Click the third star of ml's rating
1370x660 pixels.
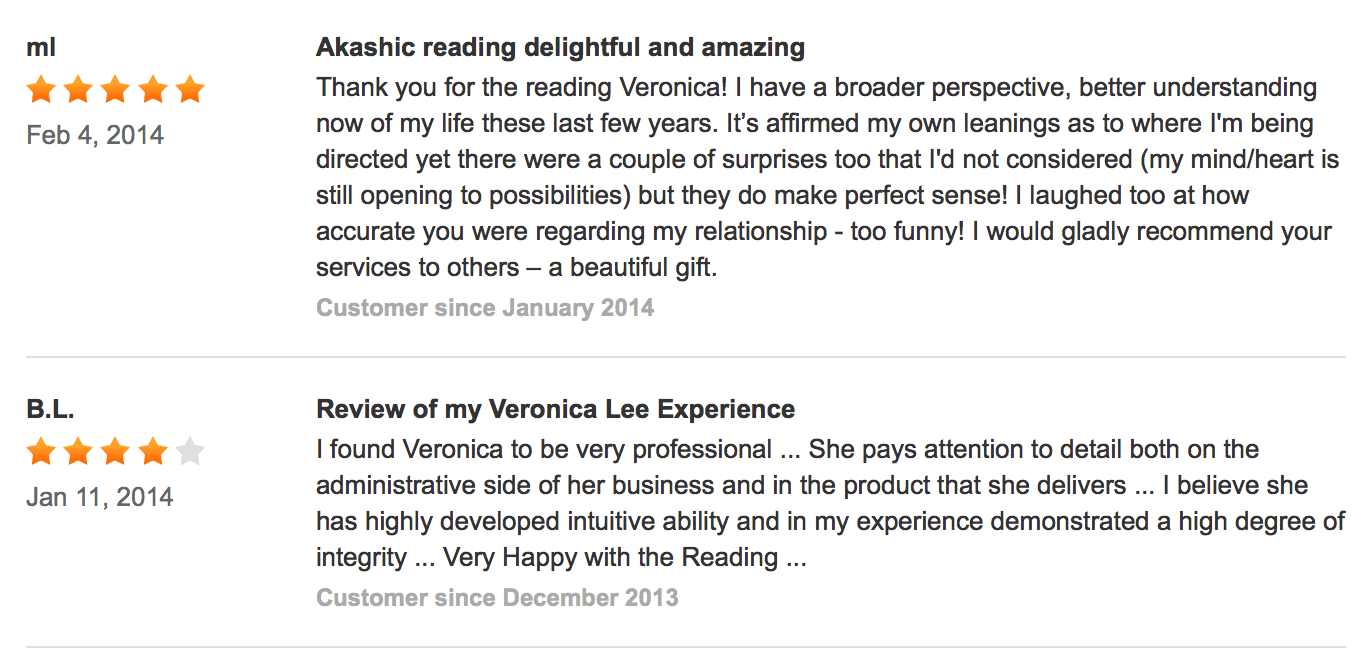115,90
